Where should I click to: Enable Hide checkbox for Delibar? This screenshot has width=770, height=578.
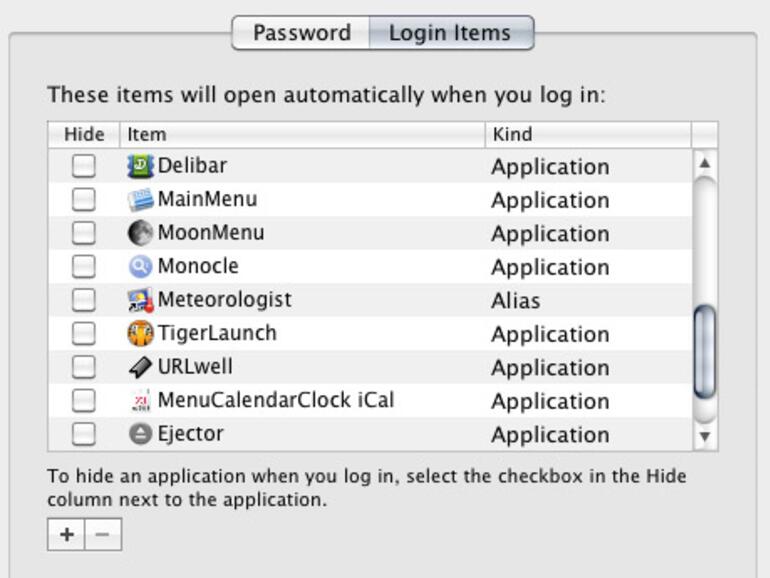pyautogui.click(x=84, y=166)
